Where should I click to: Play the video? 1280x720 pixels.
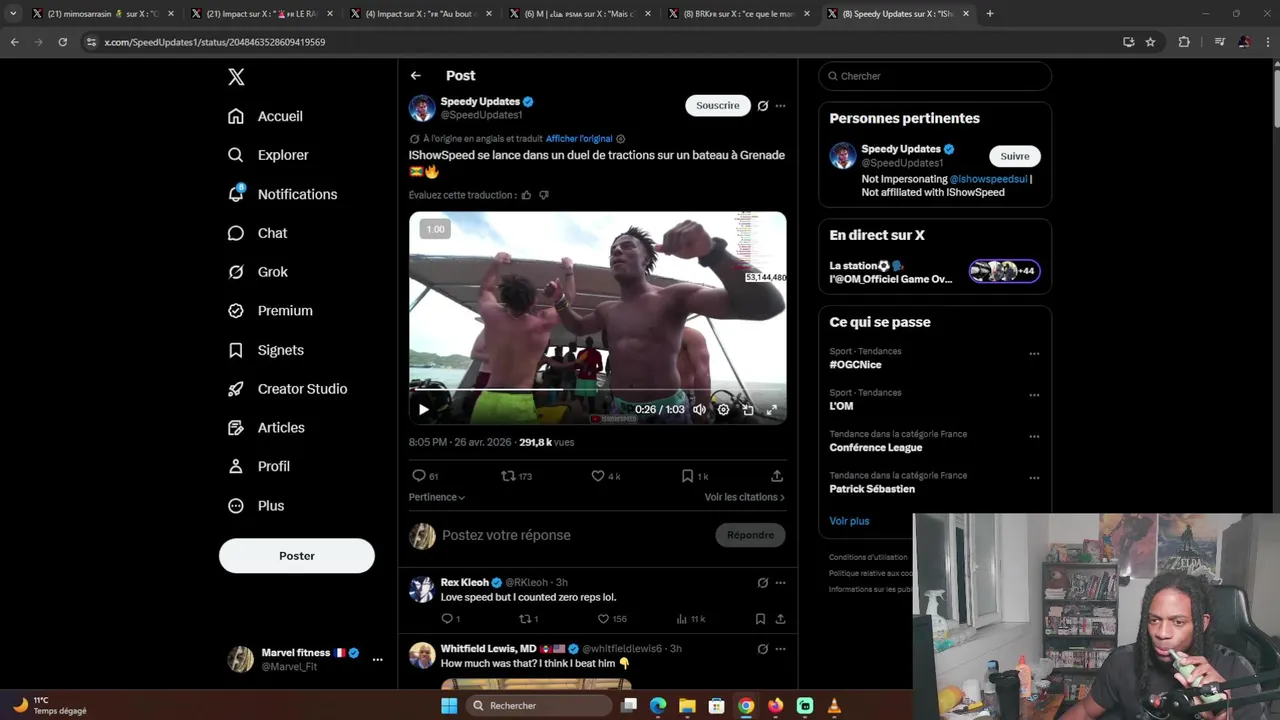[x=424, y=409]
